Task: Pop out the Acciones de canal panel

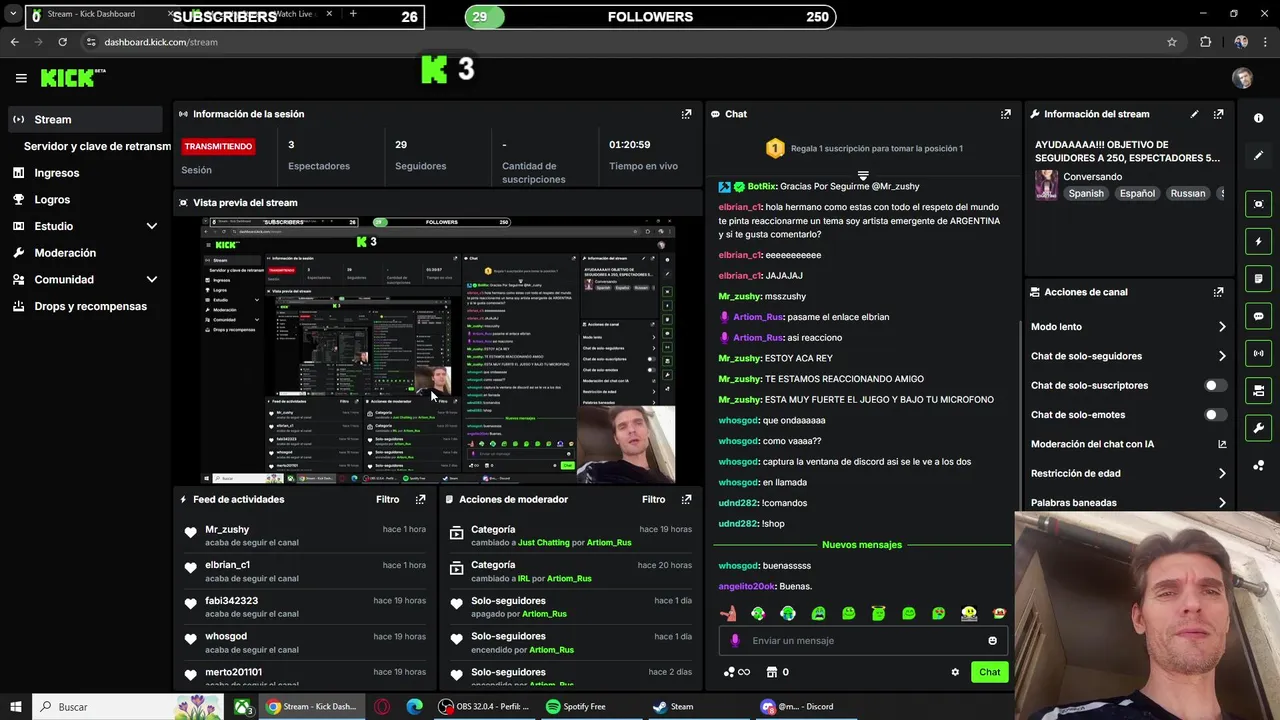Action: [1218, 292]
